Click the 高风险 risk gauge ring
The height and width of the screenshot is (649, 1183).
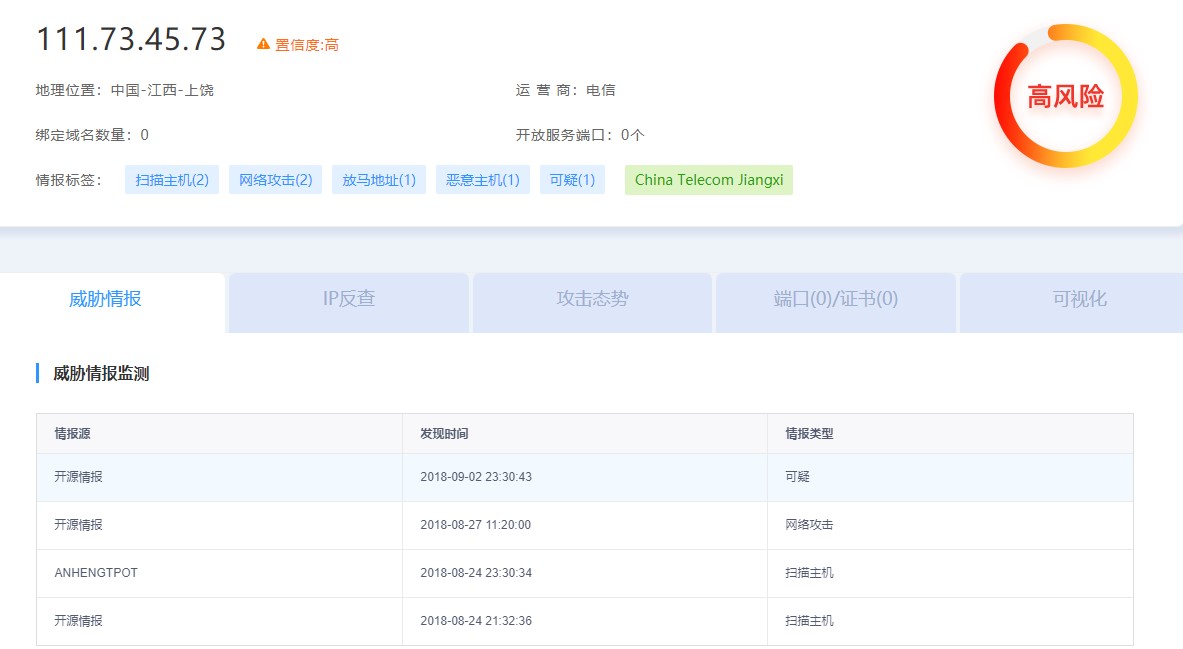pyautogui.click(x=1065, y=96)
